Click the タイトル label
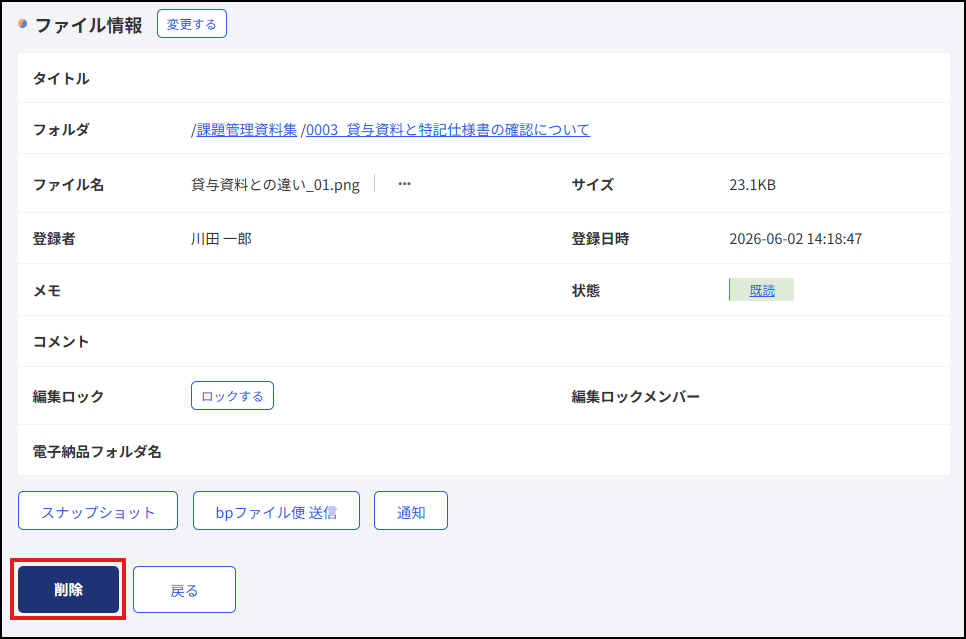This screenshot has height=639, width=966. pos(61,79)
